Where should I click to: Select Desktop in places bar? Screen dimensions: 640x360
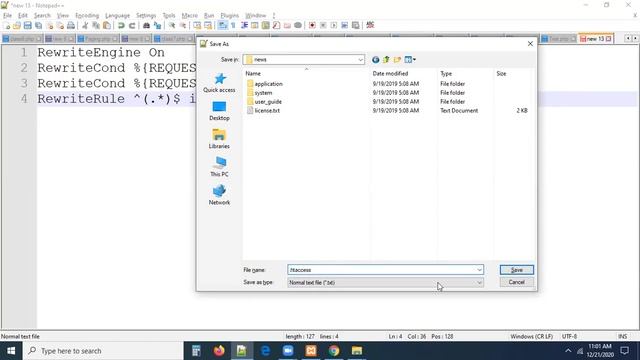[x=219, y=111]
